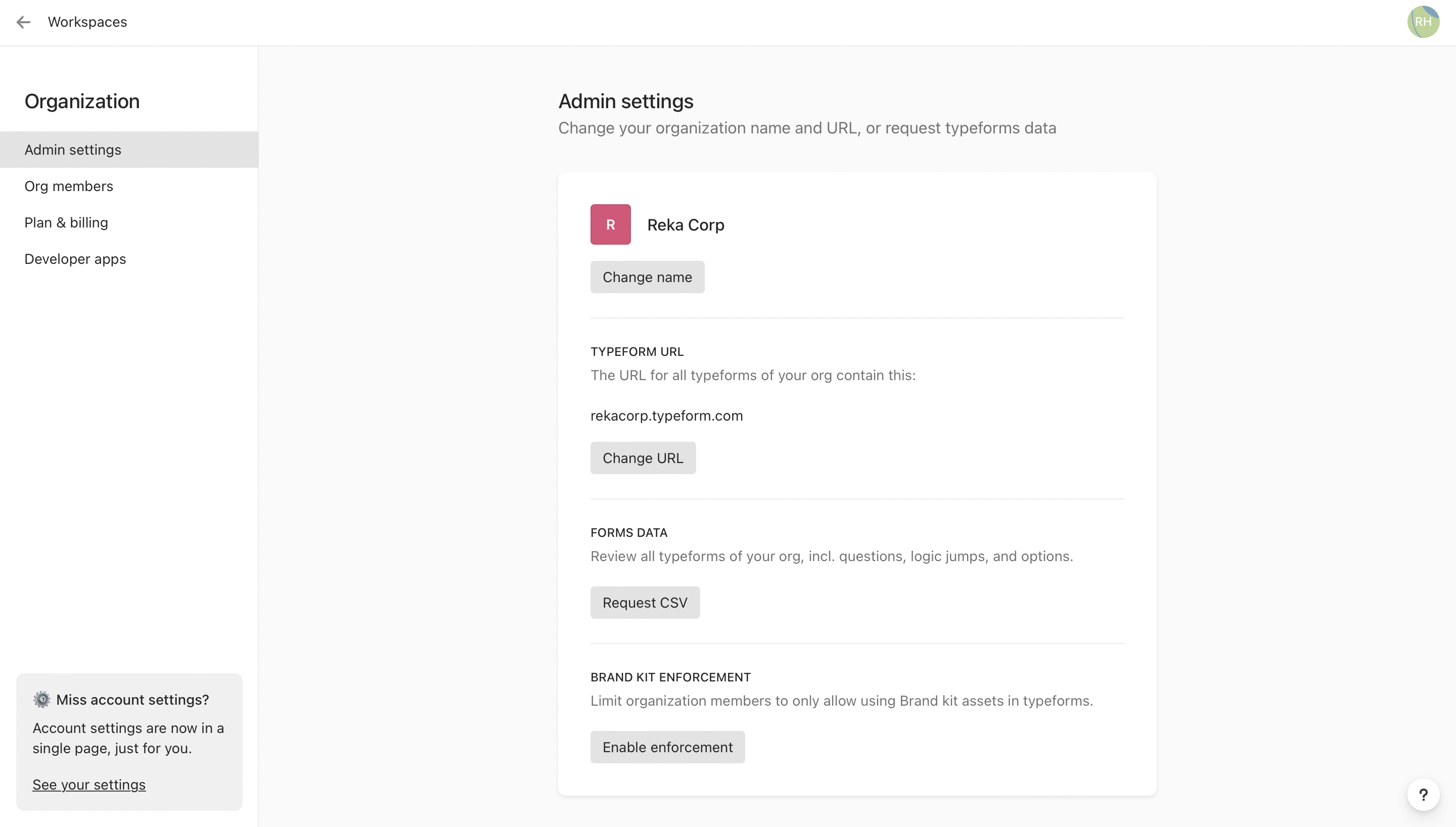
Task: Enable Brand Kit Enforcement toggle
Action: (x=667, y=747)
